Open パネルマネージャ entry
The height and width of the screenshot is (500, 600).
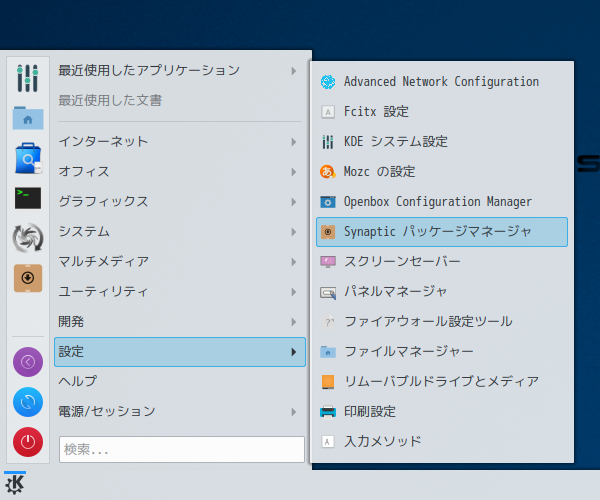click(442, 292)
